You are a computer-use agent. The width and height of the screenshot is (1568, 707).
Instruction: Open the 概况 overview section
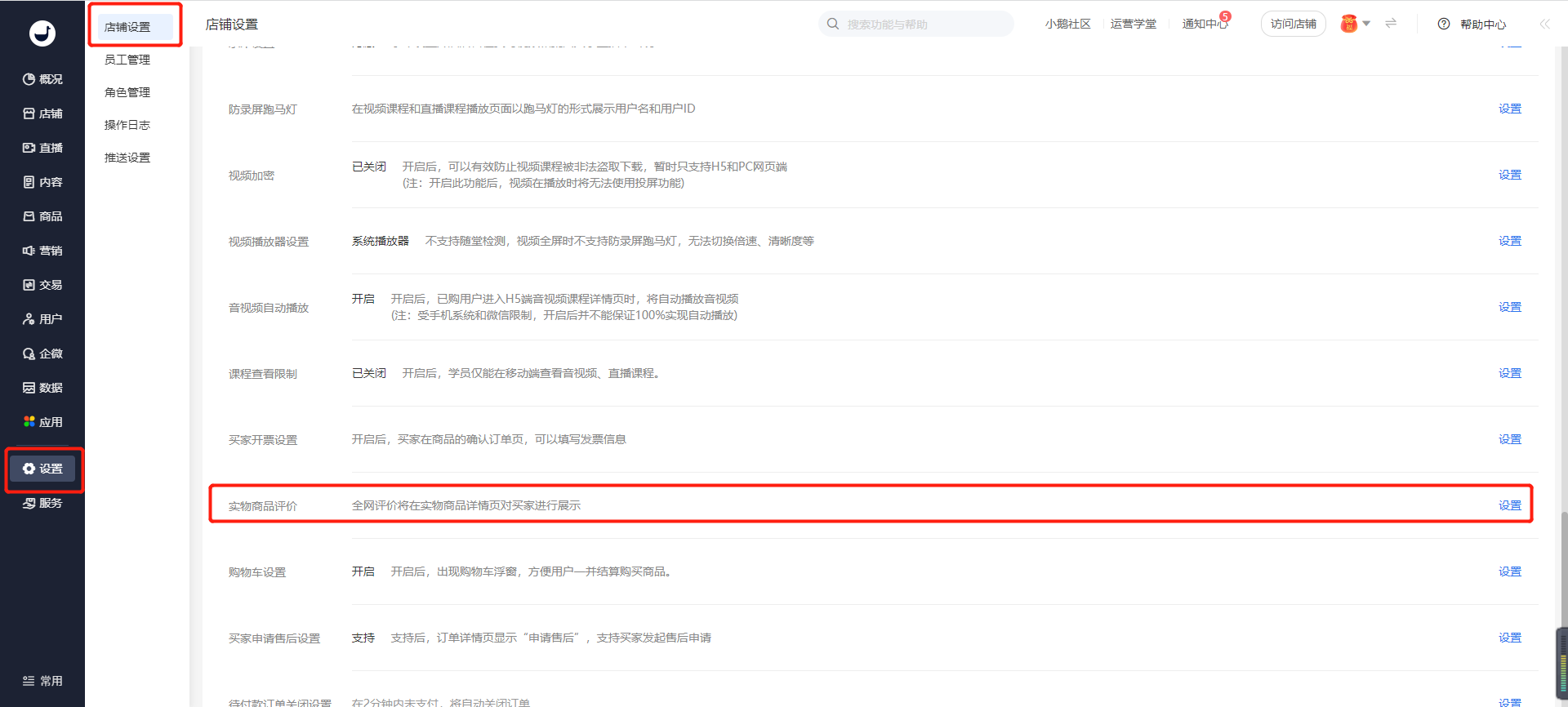42,79
